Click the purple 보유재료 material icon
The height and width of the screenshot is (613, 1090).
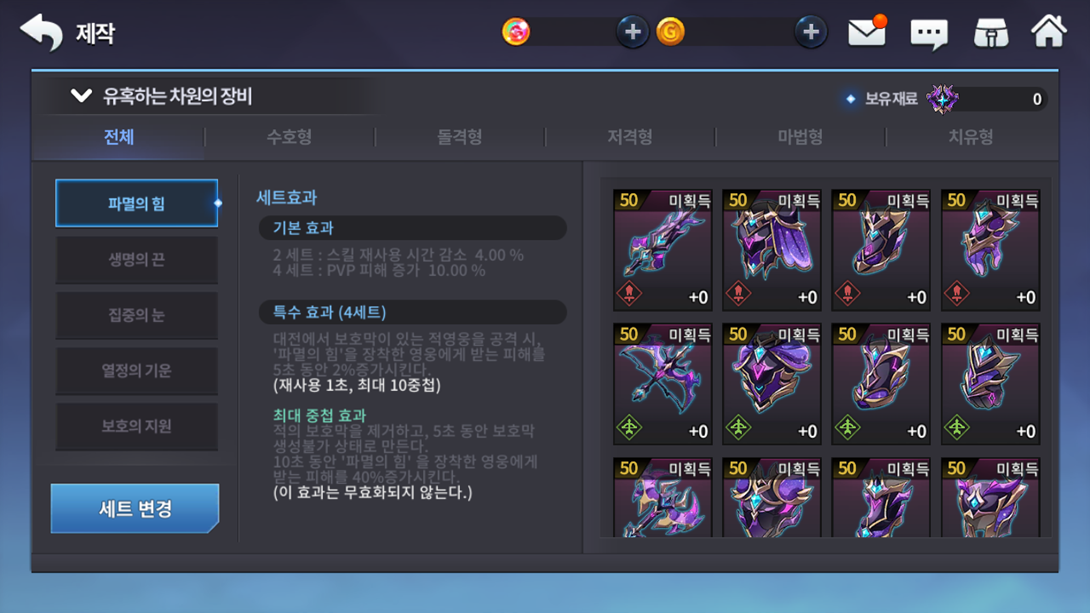pos(943,99)
